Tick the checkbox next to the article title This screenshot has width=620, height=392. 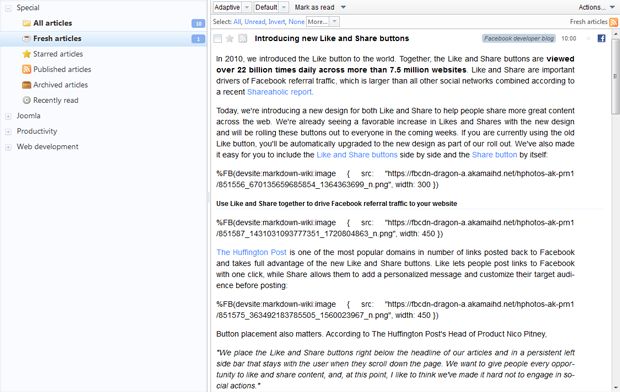[217, 38]
